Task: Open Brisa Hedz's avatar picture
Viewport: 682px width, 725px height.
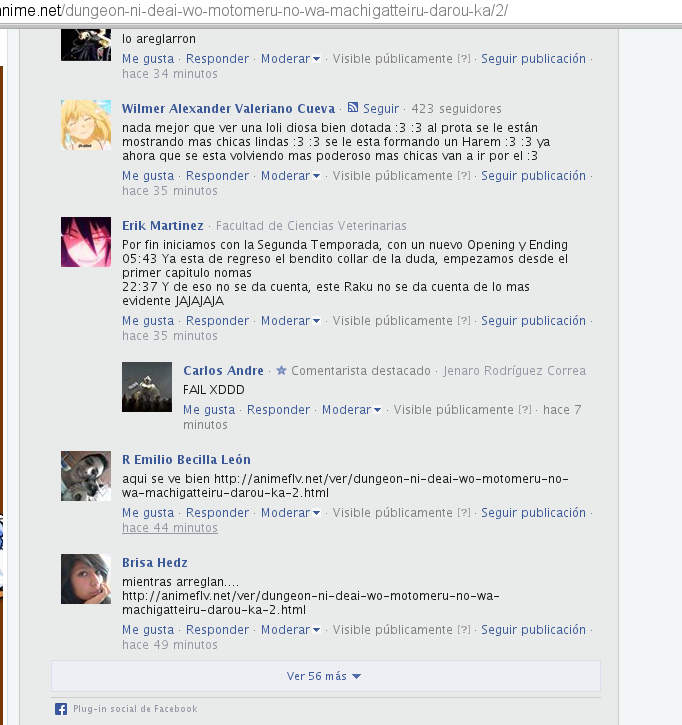Action: (x=86, y=579)
